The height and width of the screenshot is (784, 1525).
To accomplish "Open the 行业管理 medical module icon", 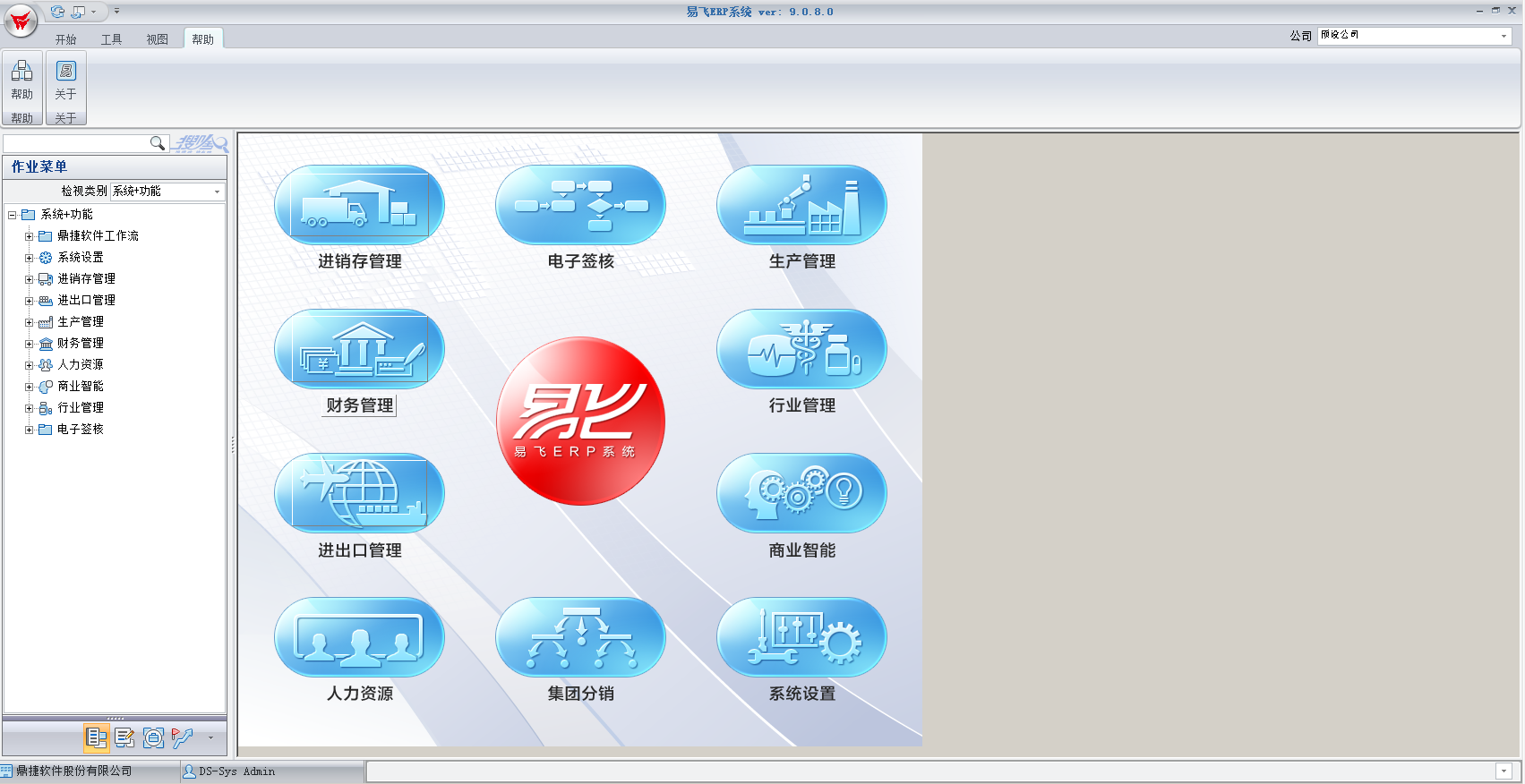I will (x=801, y=349).
